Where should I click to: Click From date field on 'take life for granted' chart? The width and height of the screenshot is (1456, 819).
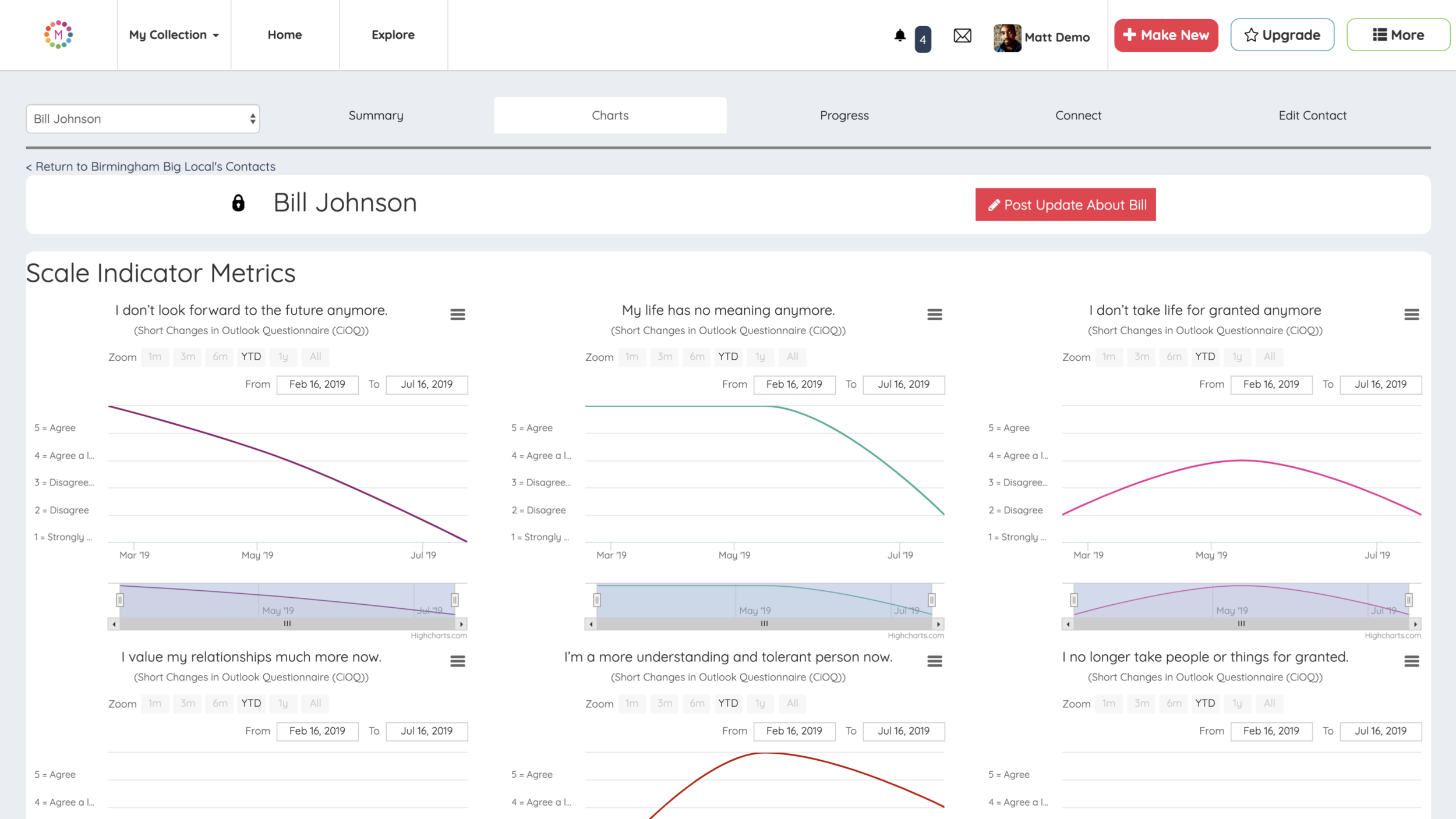pyautogui.click(x=1271, y=384)
